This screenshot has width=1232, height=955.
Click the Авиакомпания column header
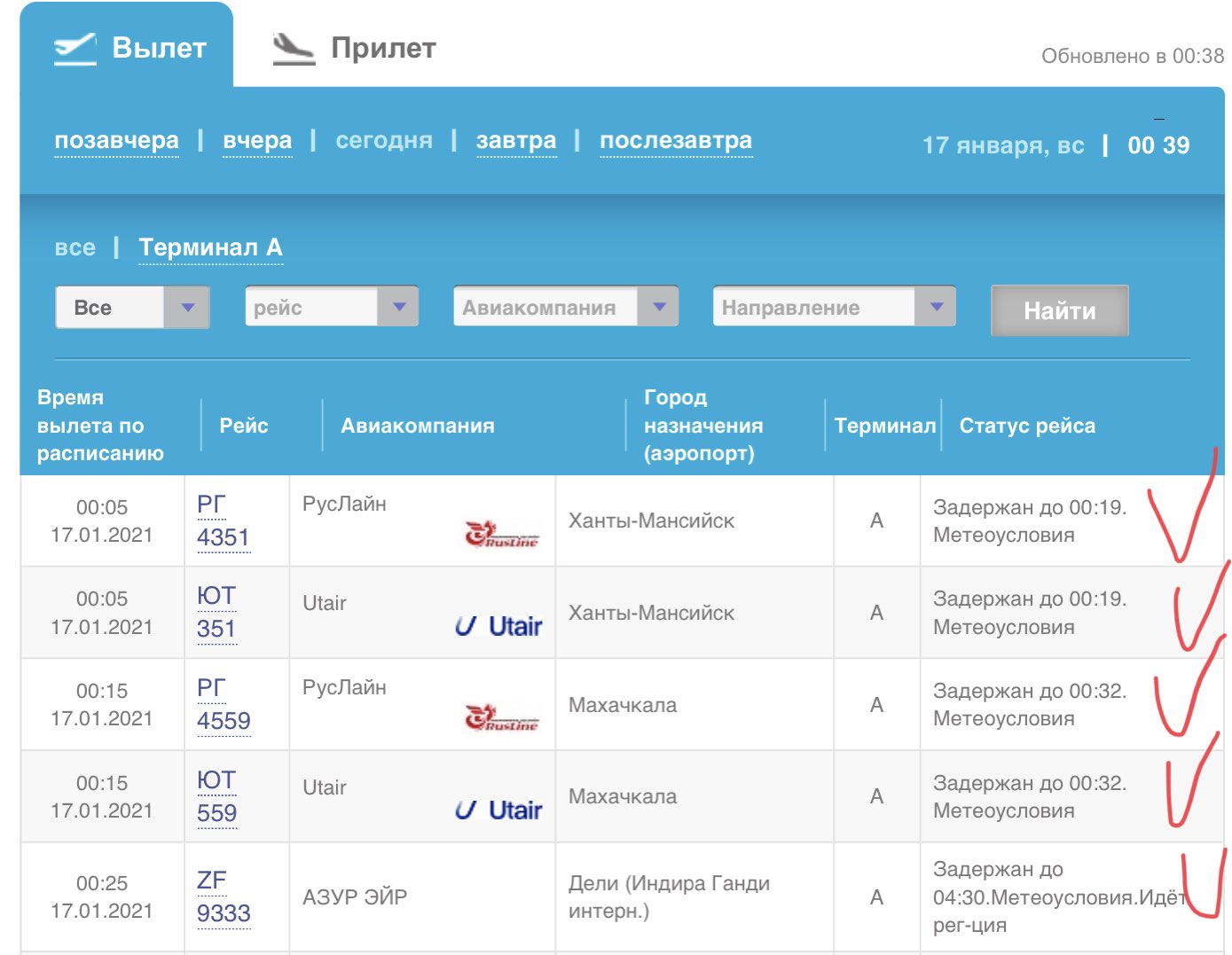point(418,426)
